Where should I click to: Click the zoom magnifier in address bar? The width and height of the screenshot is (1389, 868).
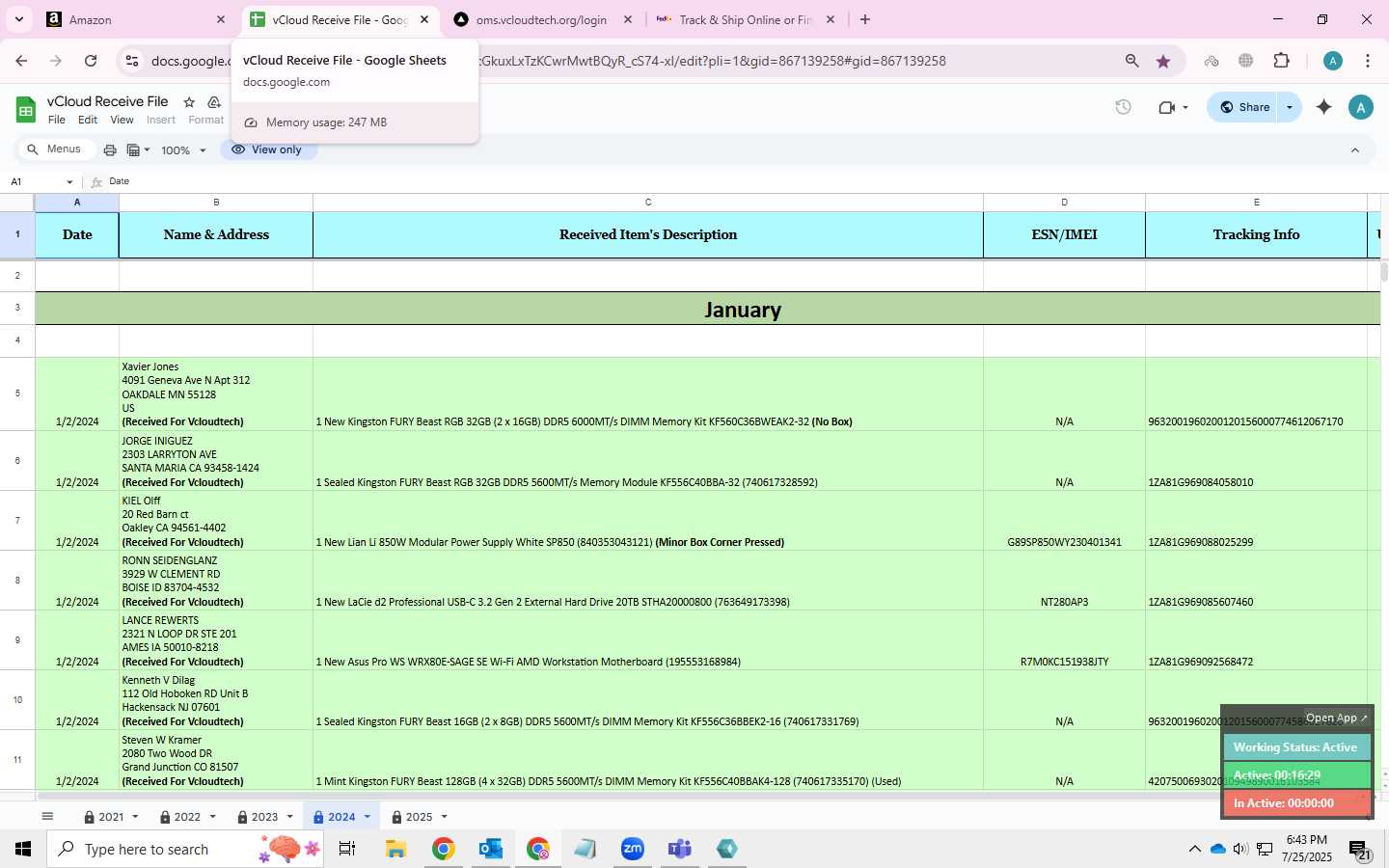pos(1131,61)
